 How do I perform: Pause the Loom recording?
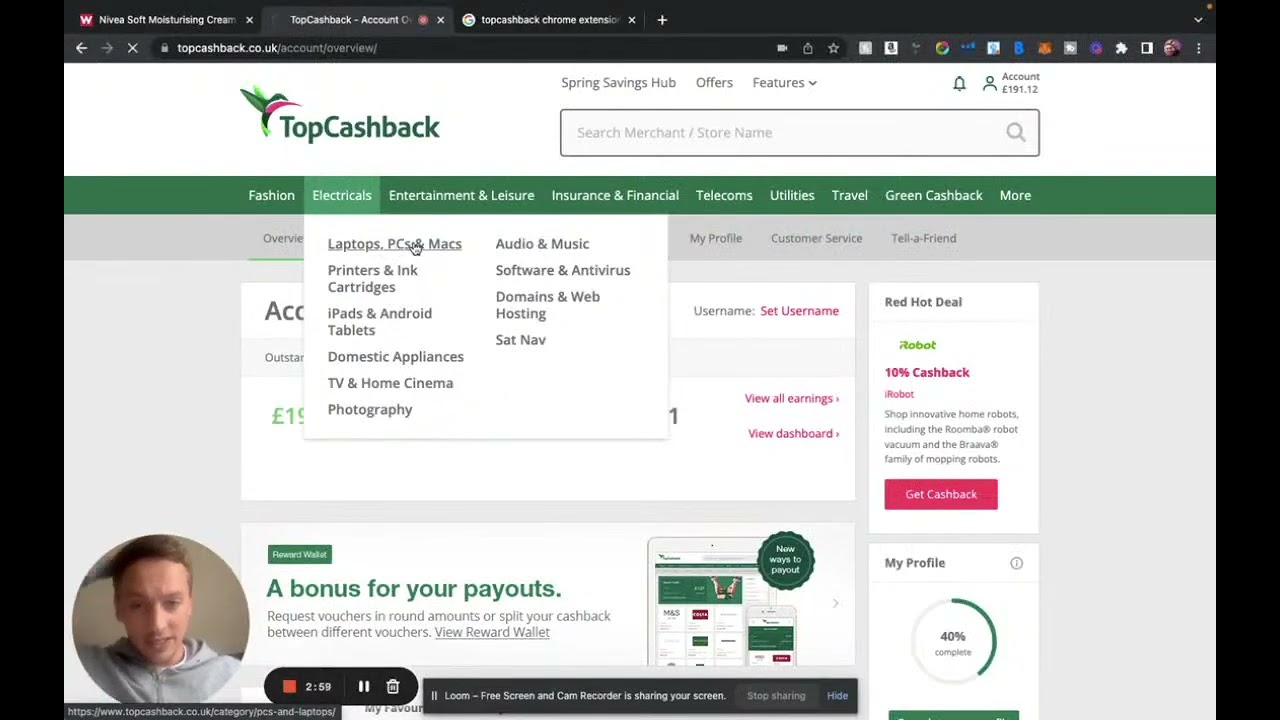pyautogui.click(x=364, y=686)
